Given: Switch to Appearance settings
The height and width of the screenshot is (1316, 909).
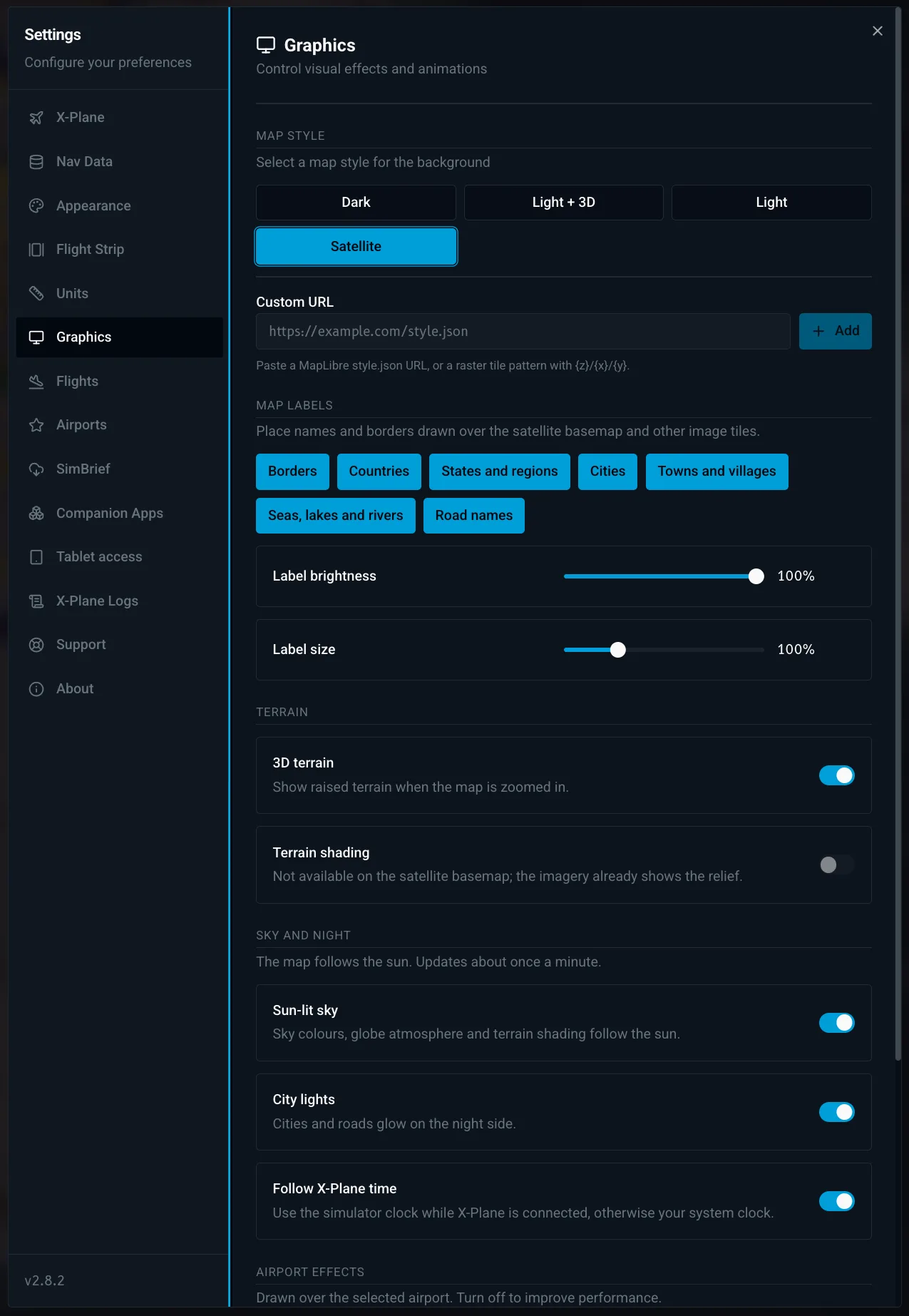Looking at the screenshot, I should (x=120, y=206).
